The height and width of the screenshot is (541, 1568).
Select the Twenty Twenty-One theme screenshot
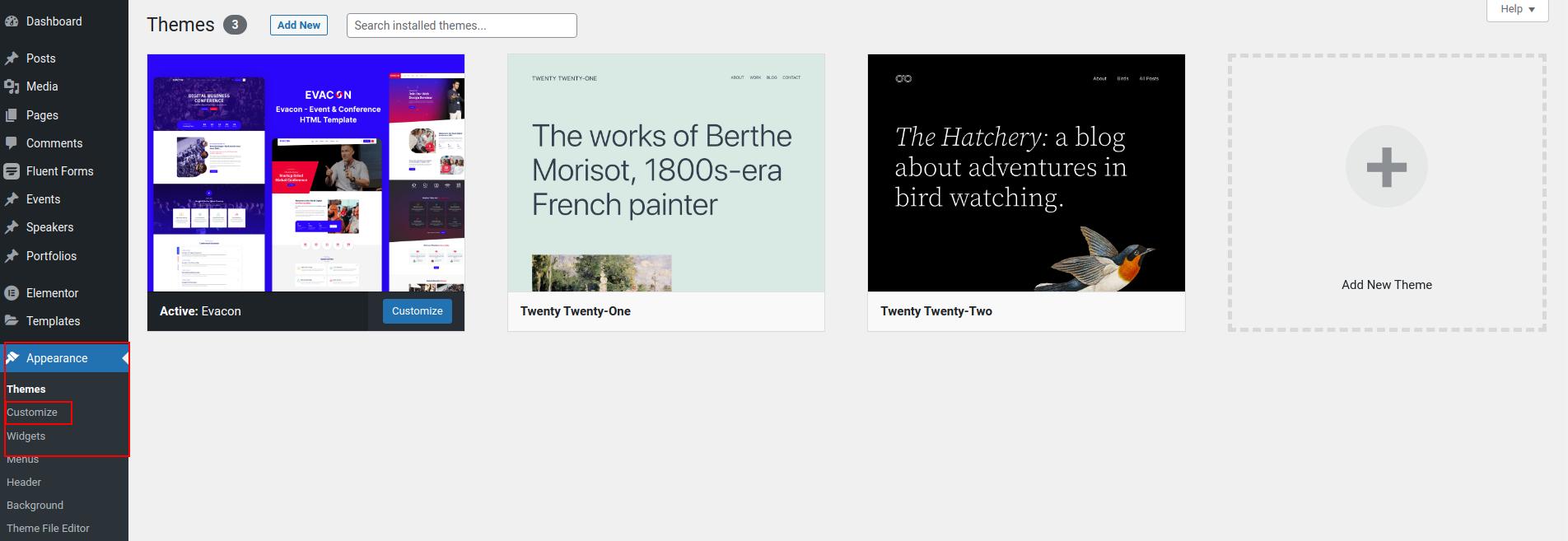(x=666, y=173)
